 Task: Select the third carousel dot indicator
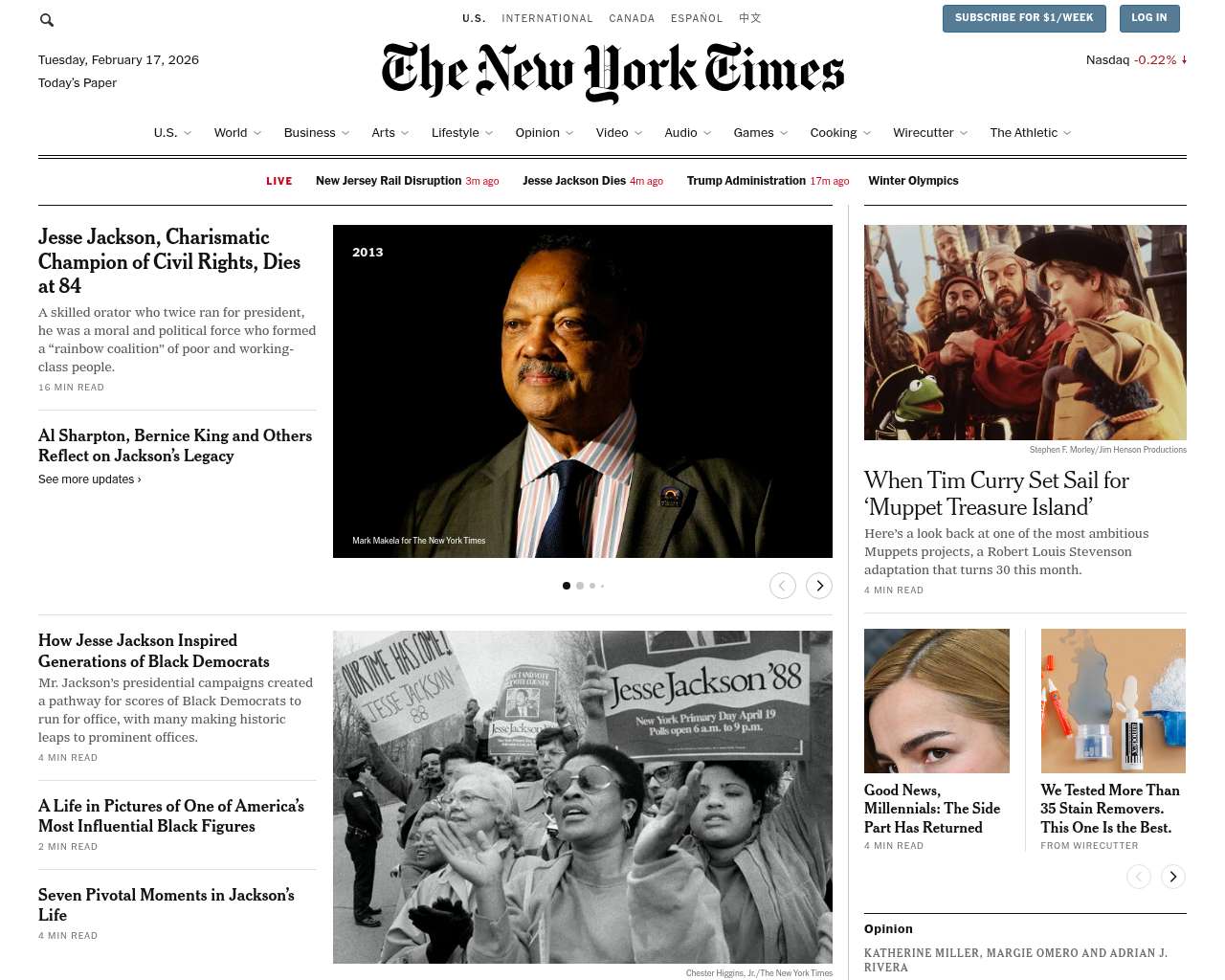point(592,586)
